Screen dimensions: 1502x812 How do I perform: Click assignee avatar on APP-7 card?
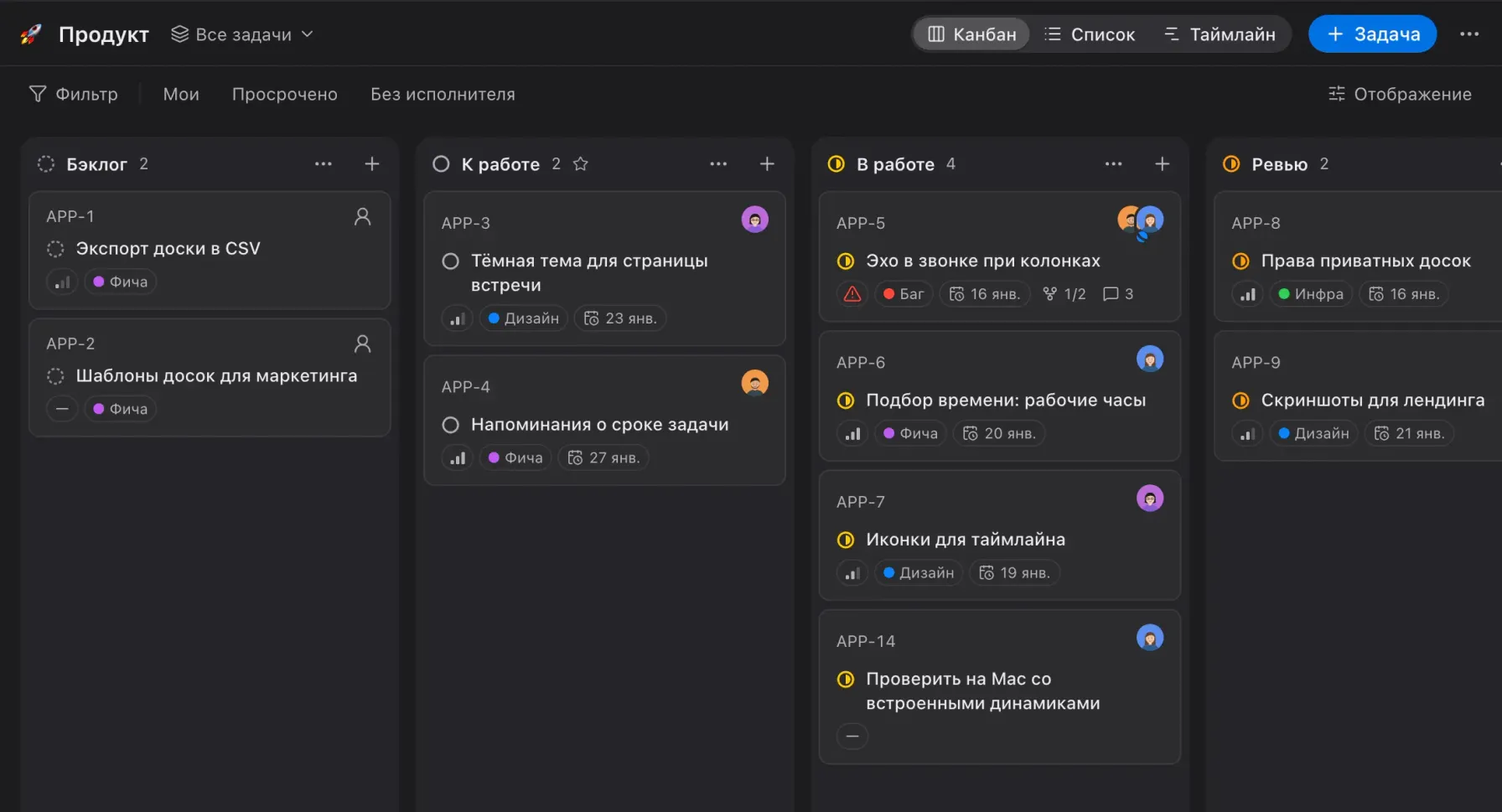1150,499
